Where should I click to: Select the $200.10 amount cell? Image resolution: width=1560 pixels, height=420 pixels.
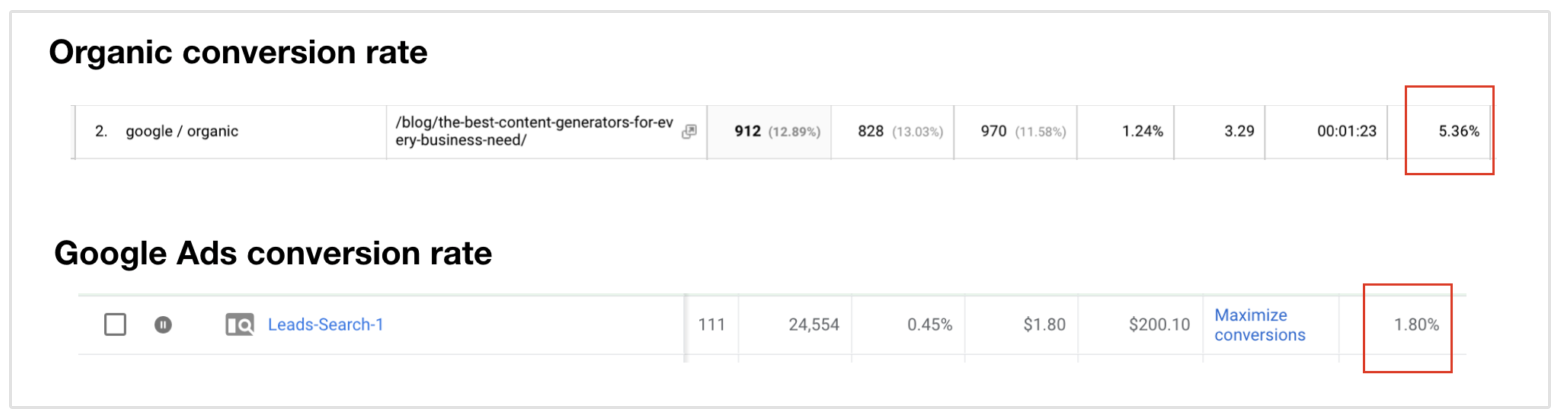1158,324
